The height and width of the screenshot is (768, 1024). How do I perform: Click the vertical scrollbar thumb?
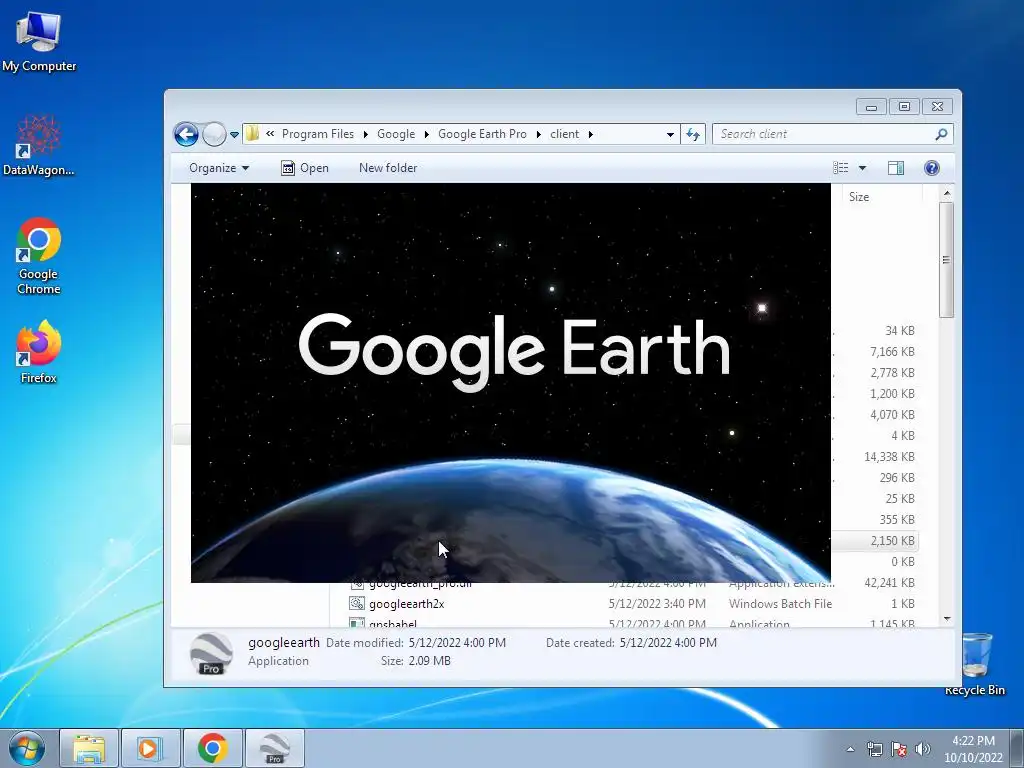tap(946, 260)
